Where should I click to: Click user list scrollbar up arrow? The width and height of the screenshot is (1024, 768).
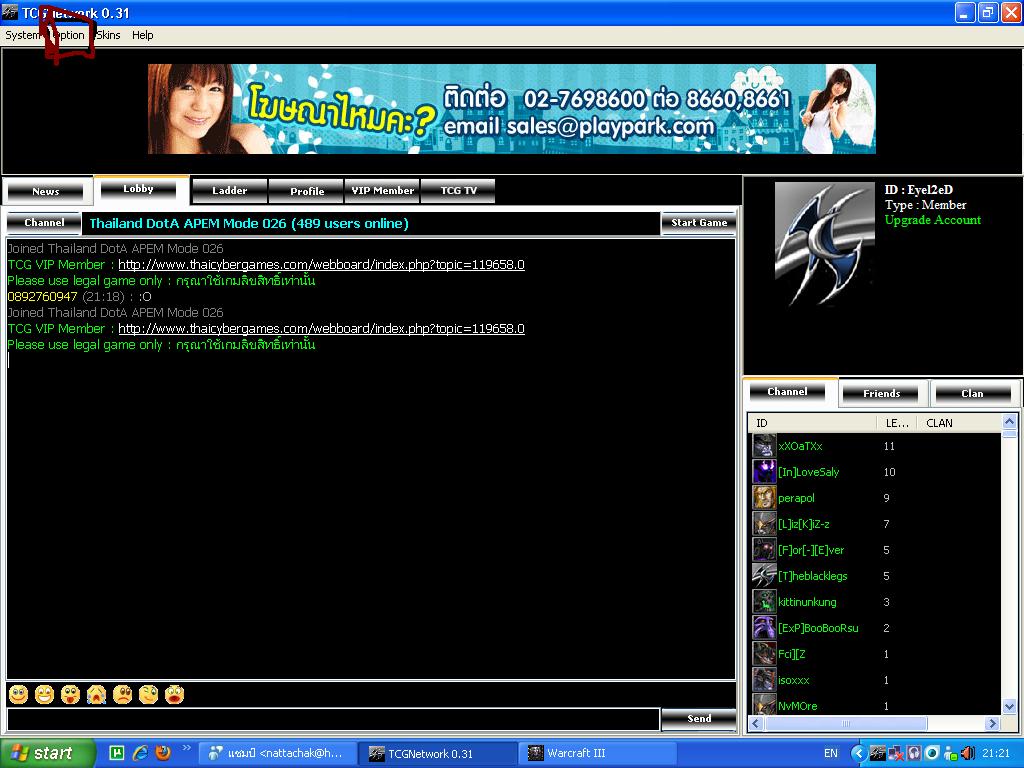click(x=1009, y=422)
